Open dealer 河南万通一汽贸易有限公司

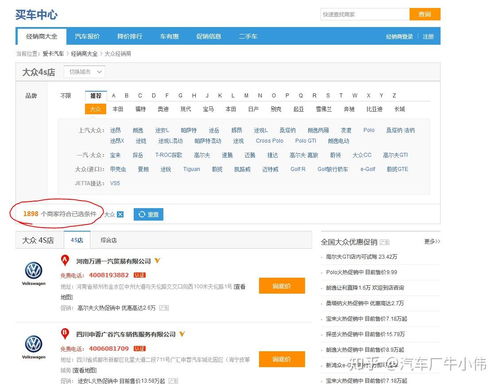point(113,261)
